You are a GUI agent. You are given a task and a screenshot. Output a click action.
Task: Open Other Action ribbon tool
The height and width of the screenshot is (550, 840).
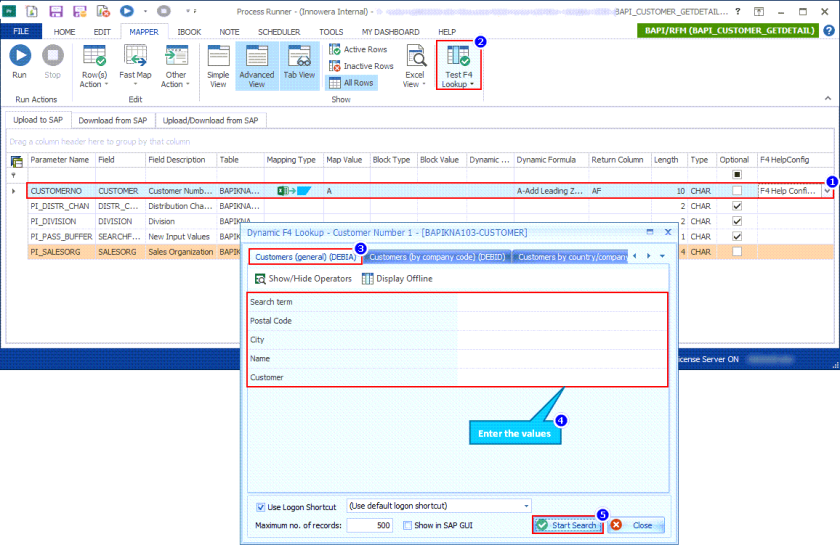click(x=176, y=66)
